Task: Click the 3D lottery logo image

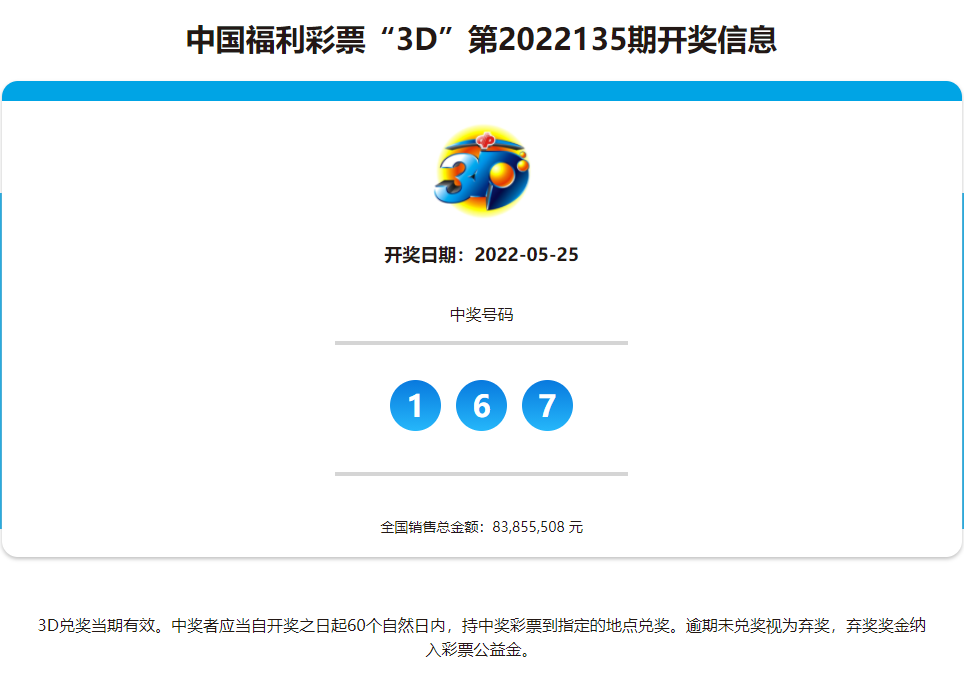Action: [x=481, y=170]
